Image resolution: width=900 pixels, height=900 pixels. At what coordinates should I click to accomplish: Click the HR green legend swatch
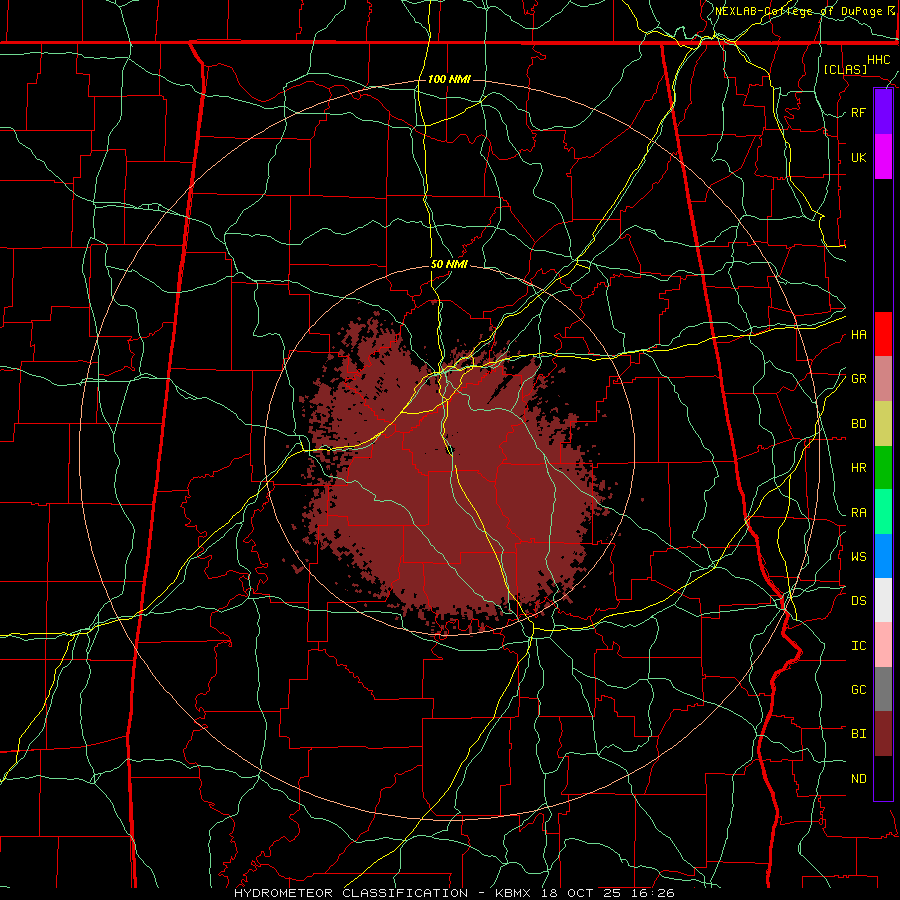(x=883, y=467)
